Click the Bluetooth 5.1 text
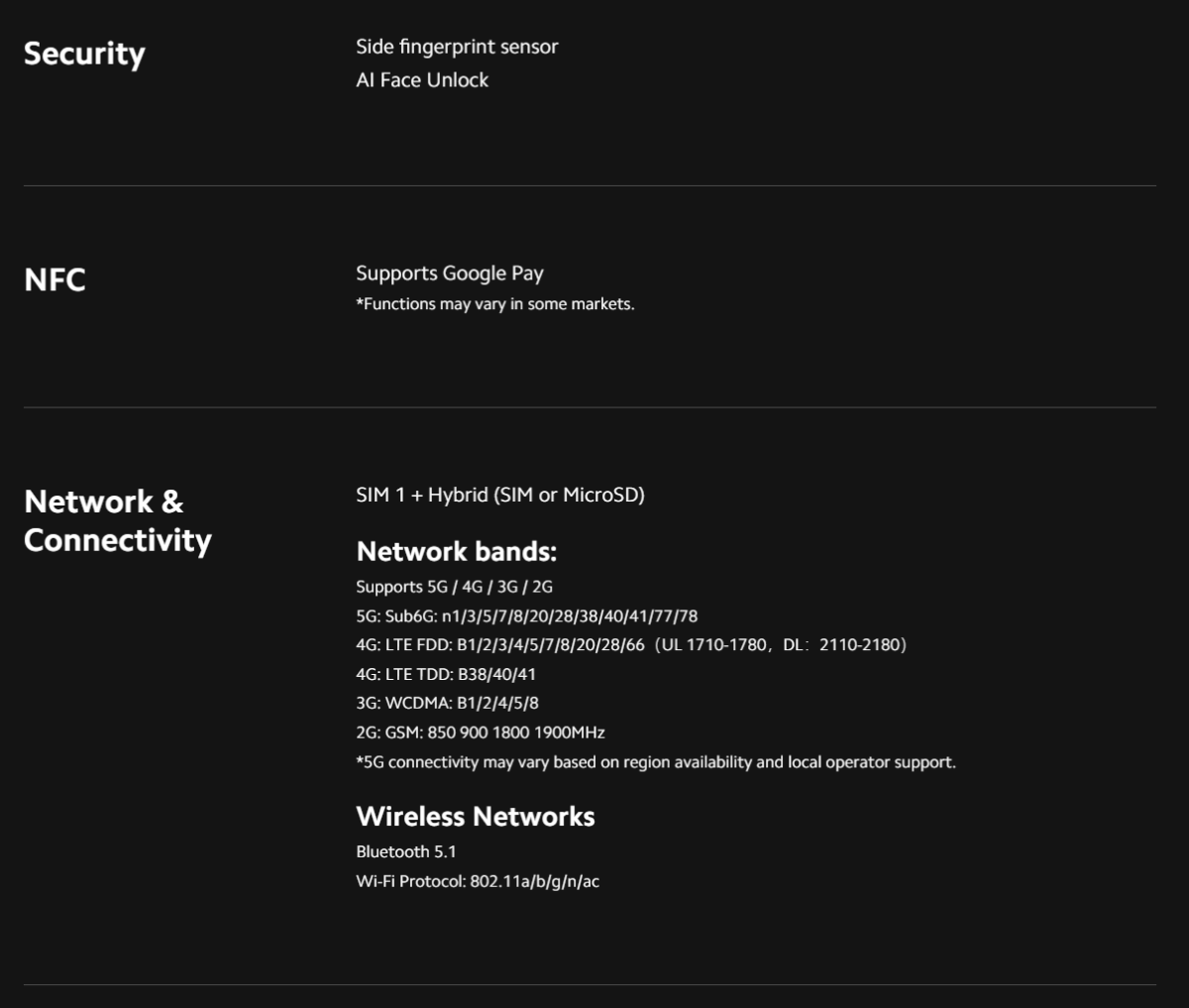This screenshot has height=1008, width=1189. pyautogui.click(x=406, y=851)
